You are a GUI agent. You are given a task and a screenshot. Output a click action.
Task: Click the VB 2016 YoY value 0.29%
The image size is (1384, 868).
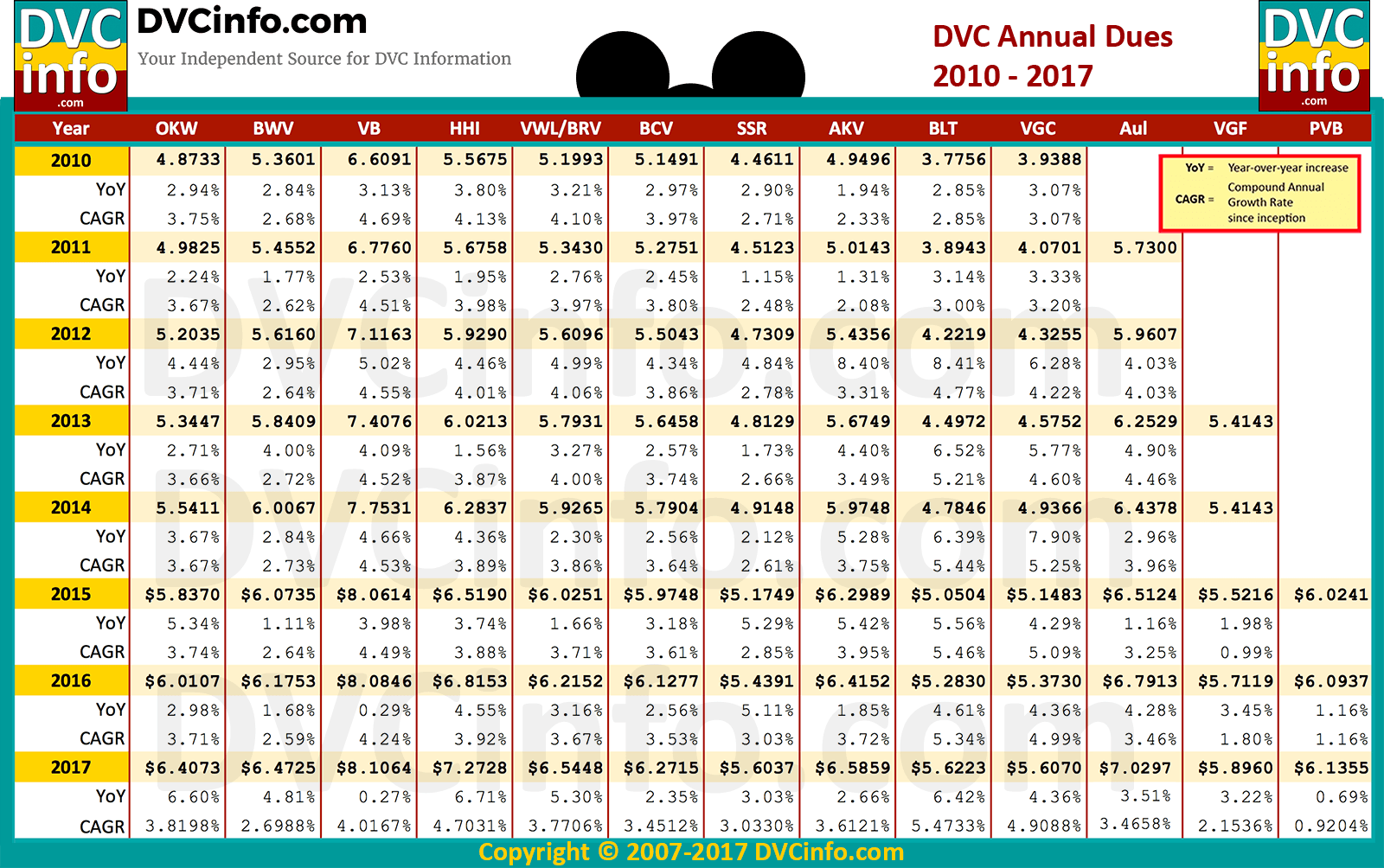point(384,710)
